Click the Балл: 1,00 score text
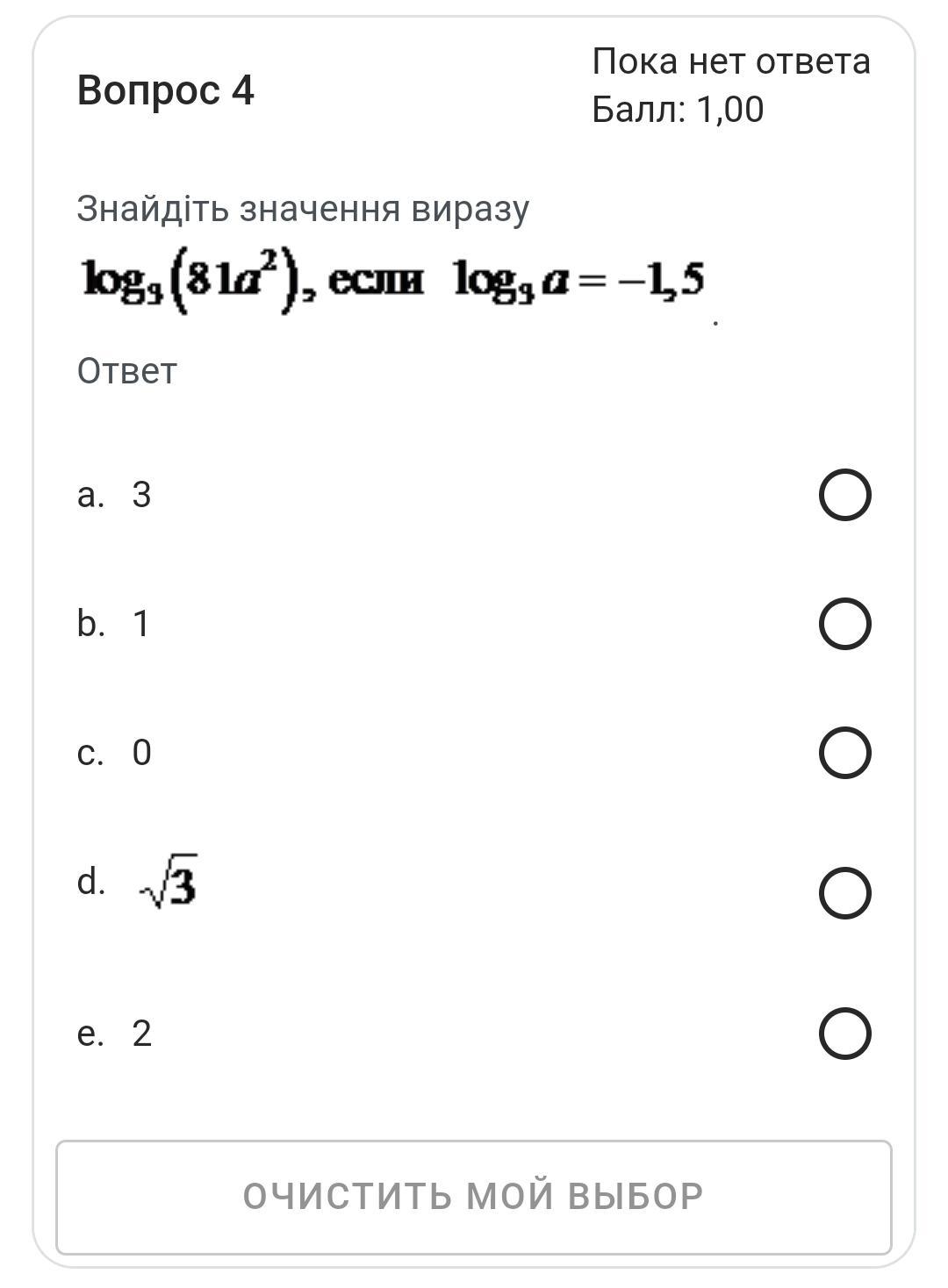Screen dimensions: 948x1288 678,110
